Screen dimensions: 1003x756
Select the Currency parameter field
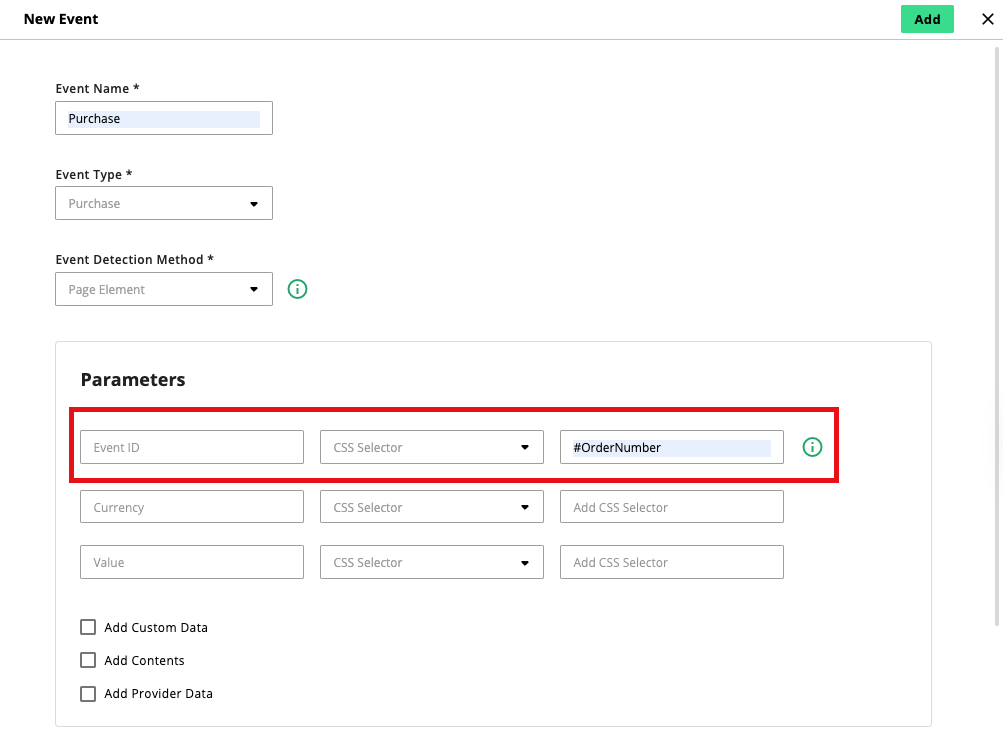(192, 507)
